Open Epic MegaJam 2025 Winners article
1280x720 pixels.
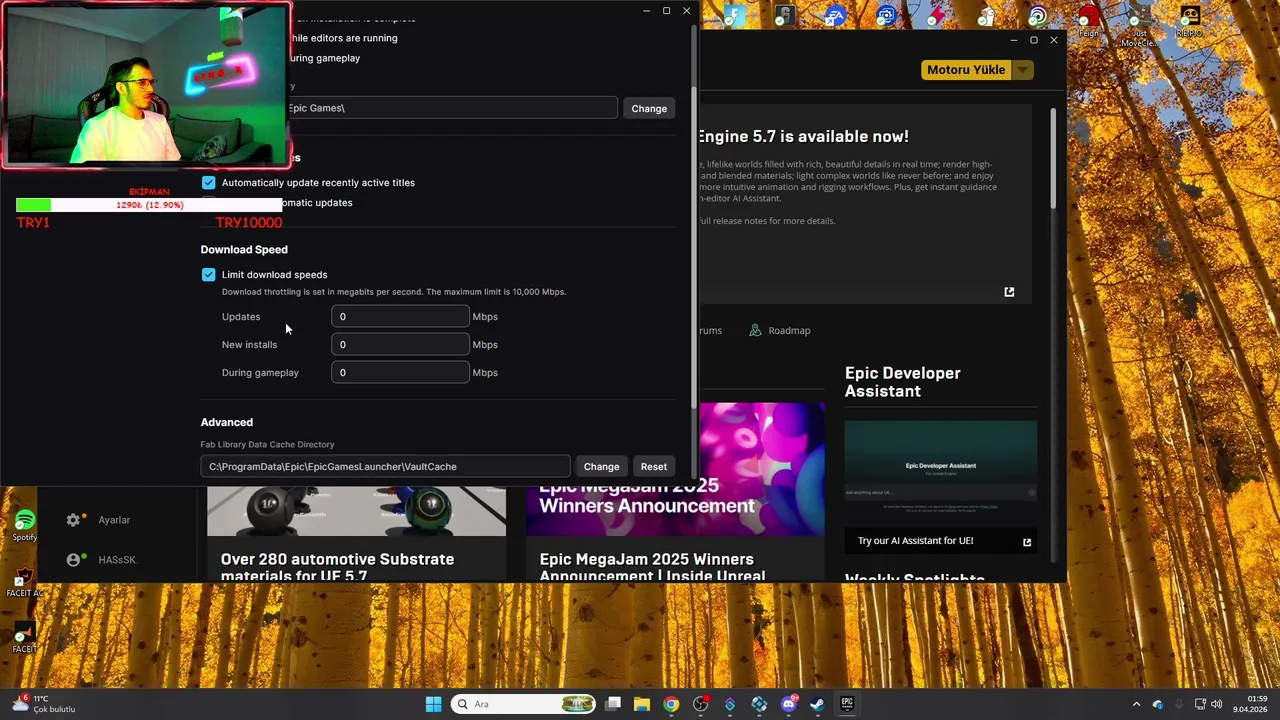652,567
